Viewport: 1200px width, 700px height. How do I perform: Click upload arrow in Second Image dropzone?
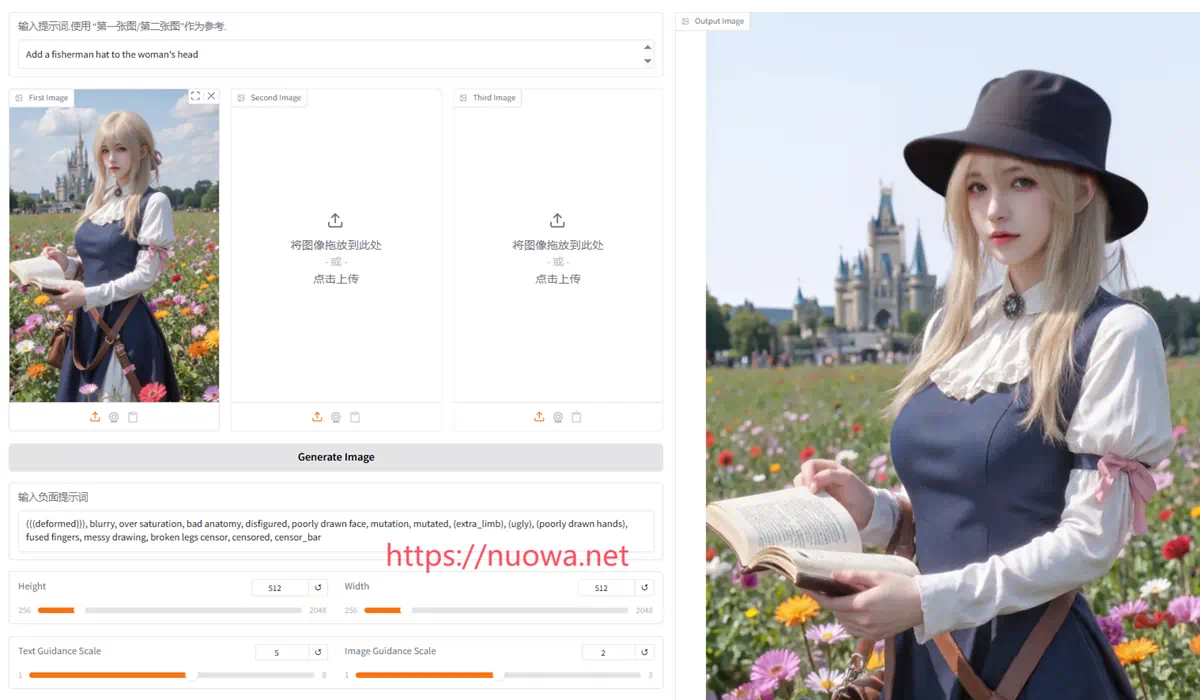pos(335,220)
